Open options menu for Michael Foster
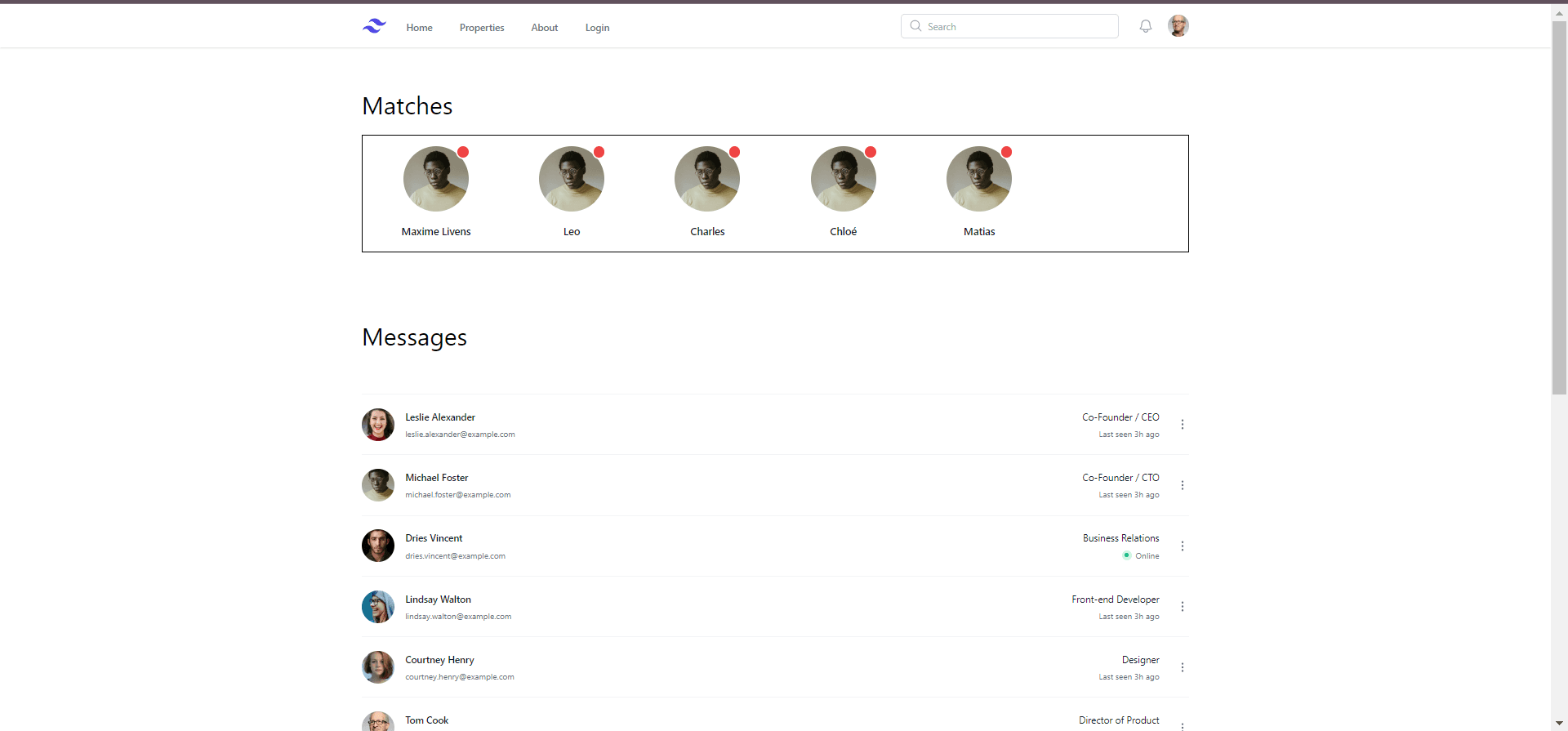Screen dimensions: 1568x731 click(1182, 485)
